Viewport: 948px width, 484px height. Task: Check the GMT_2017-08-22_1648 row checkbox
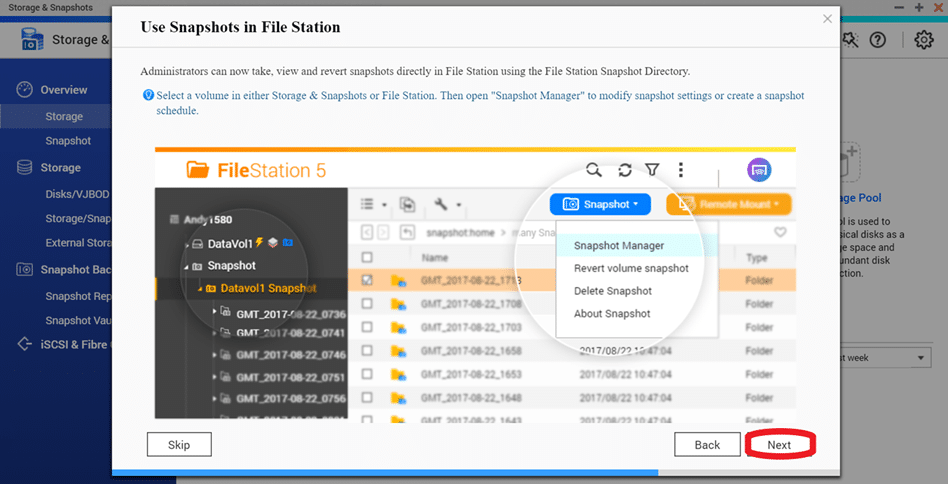(x=367, y=398)
